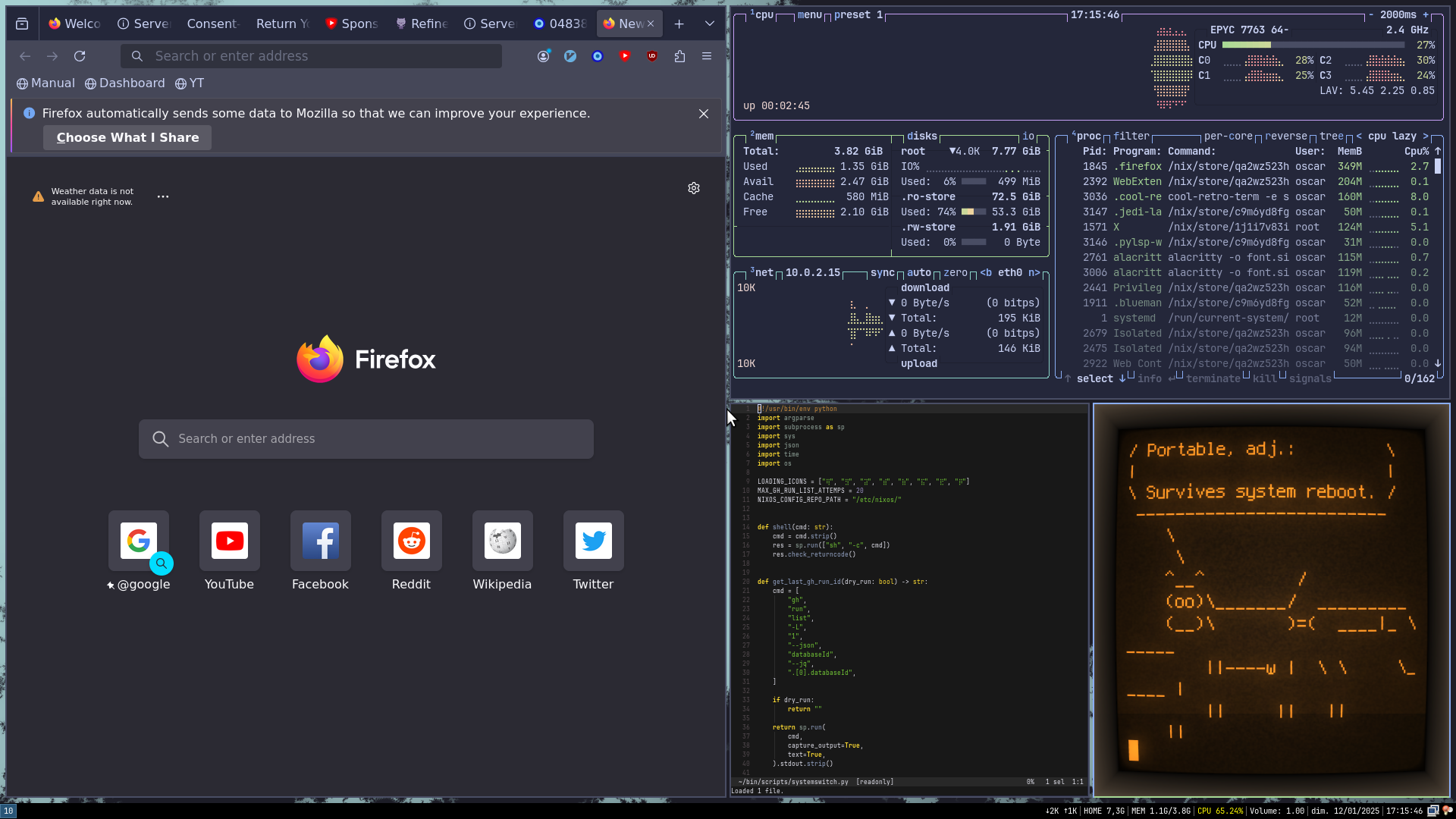
Task: Switch to previous interface with <b in net box
Action: 986,273
